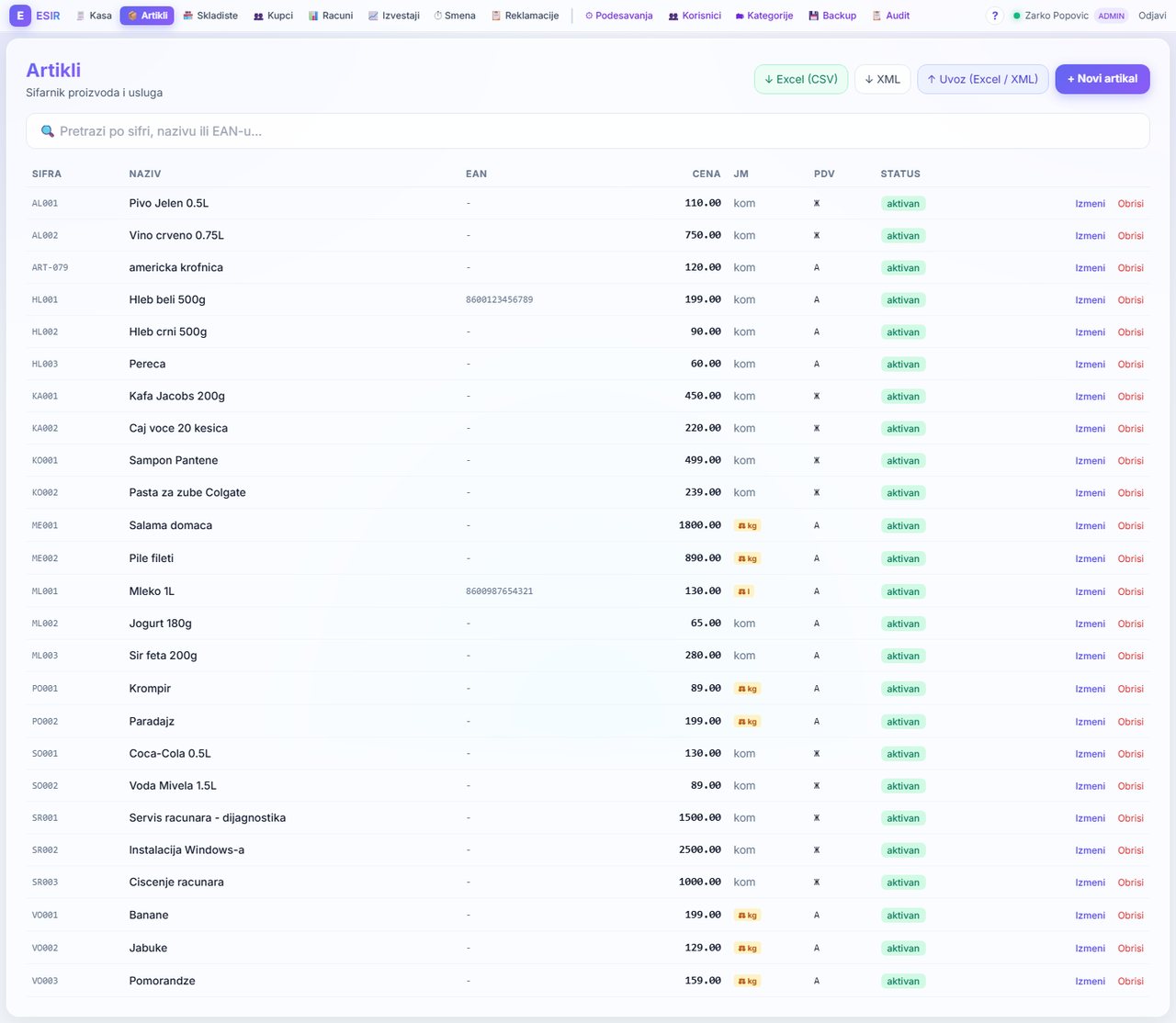Screen dimensions: 1176x1023
Task: Go to Reklamacije
Action: coord(526,16)
